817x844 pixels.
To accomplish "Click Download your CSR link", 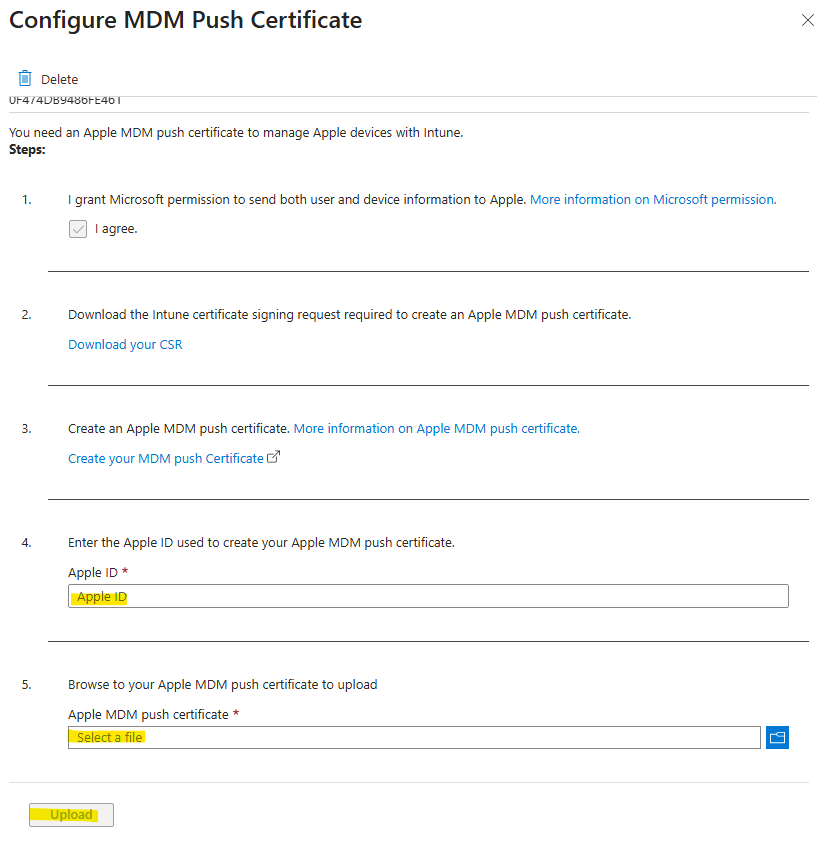I will point(125,344).
